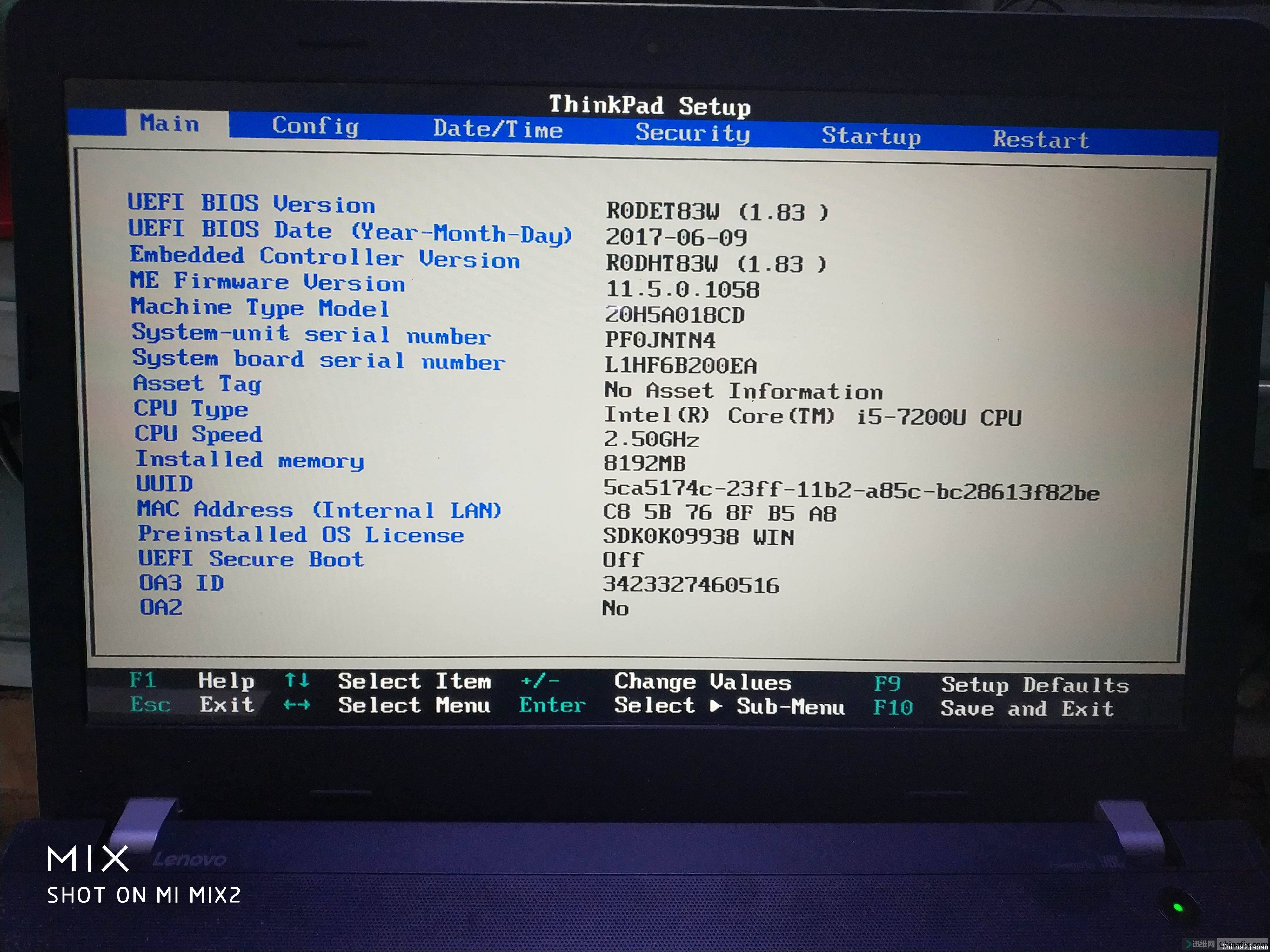Open the Startup tab
The image size is (1270, 952).
click(871, 136)
